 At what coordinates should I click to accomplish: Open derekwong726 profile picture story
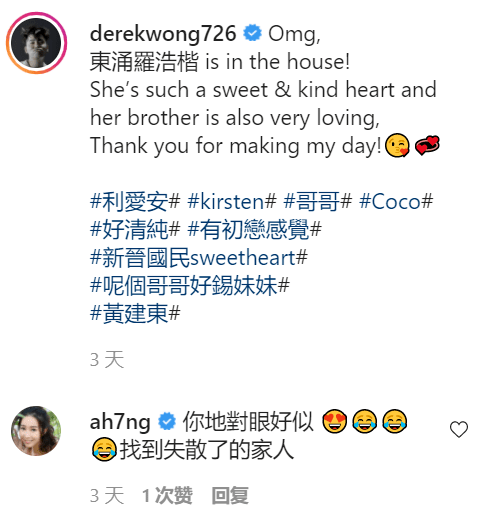tap(36, 43)
